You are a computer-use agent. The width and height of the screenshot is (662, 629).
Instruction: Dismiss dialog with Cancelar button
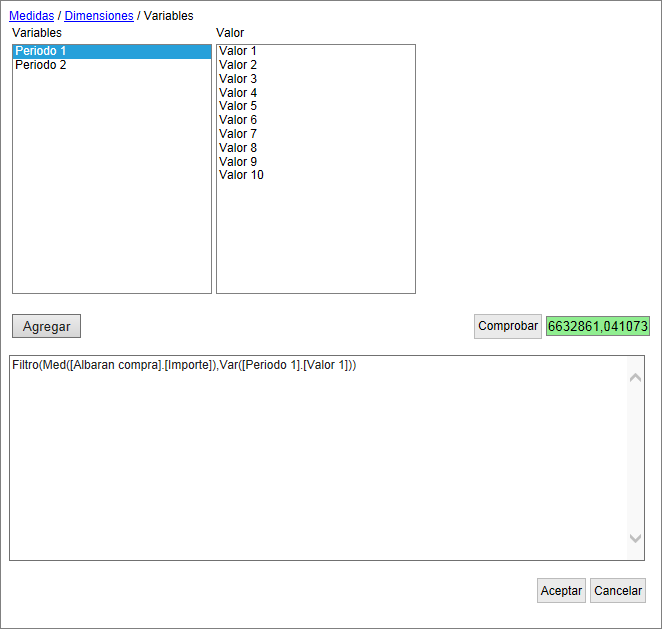618,591
